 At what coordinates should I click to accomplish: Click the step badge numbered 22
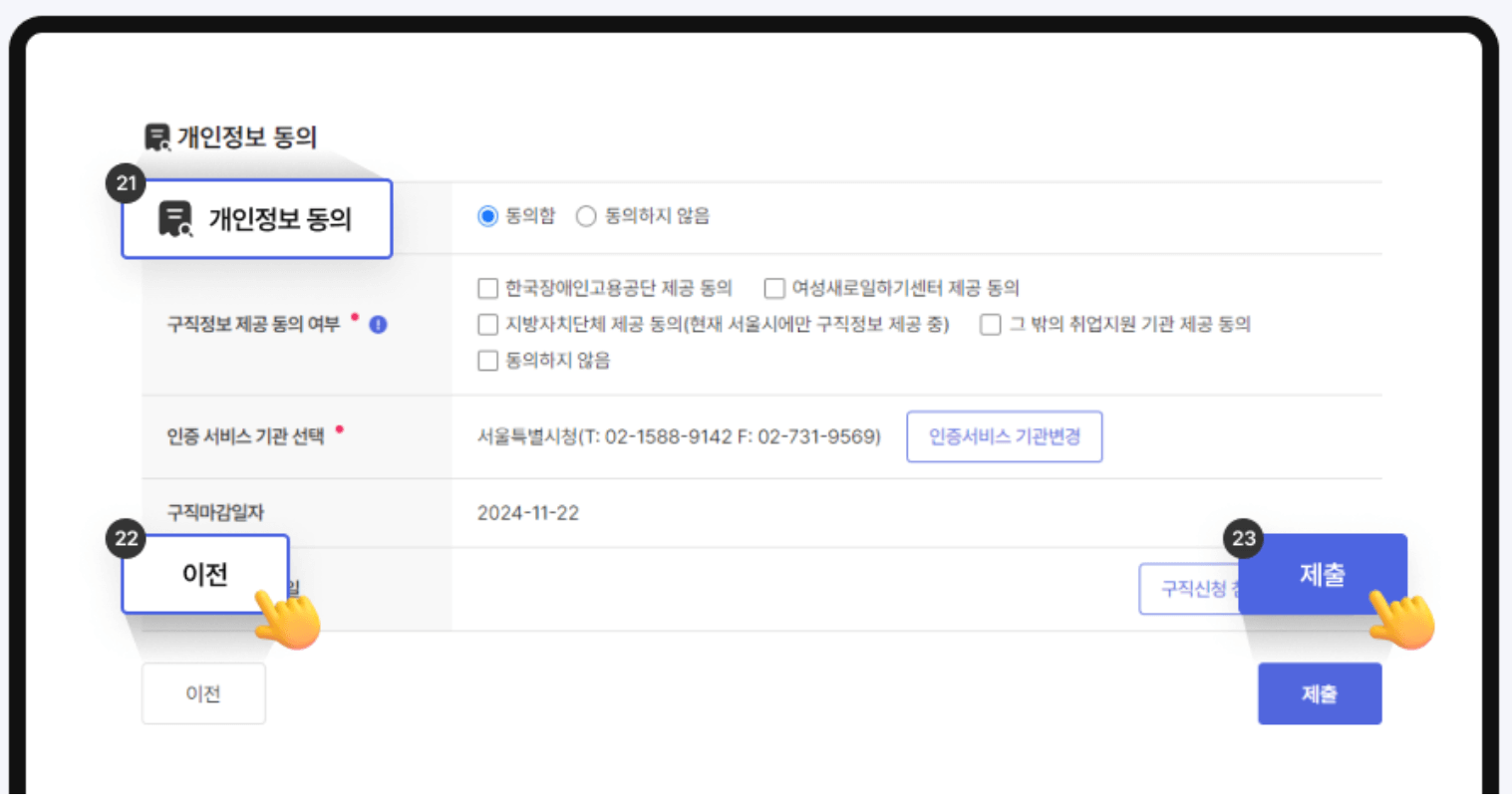click(124, 539)
